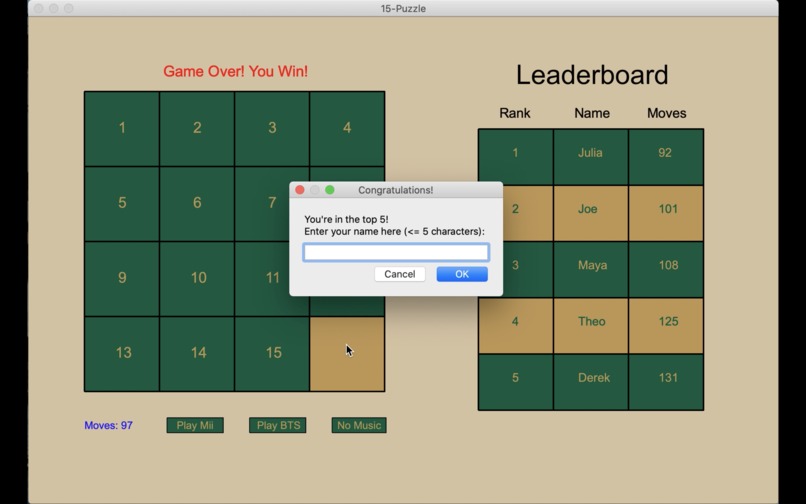The image size is (806, 504).
Task: Click the Derek row's rank 5 cell
Action: (516, 382)
